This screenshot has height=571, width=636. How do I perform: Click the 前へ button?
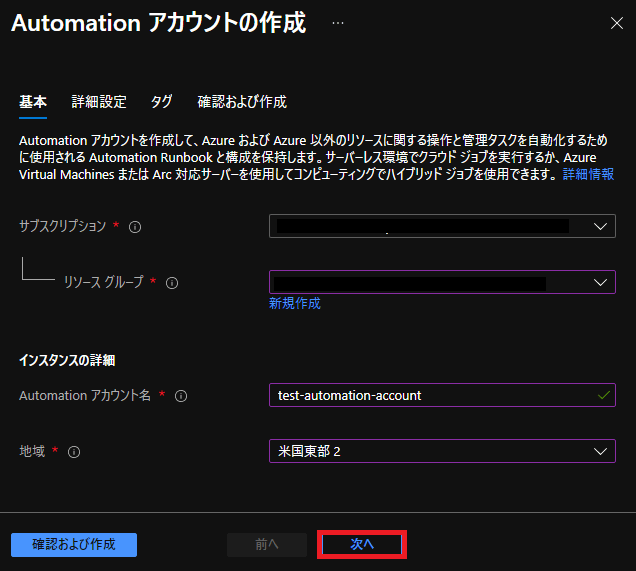pyautogui.click(x=267, y=545)
